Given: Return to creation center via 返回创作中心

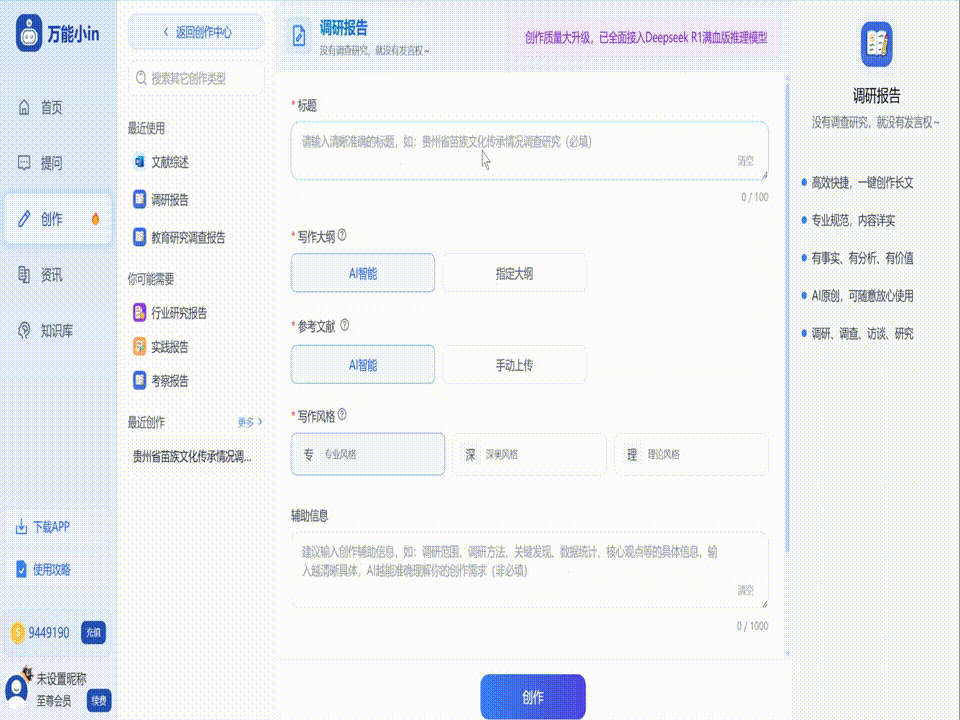Looking at the screenshot, I should (x=197, y=32).
